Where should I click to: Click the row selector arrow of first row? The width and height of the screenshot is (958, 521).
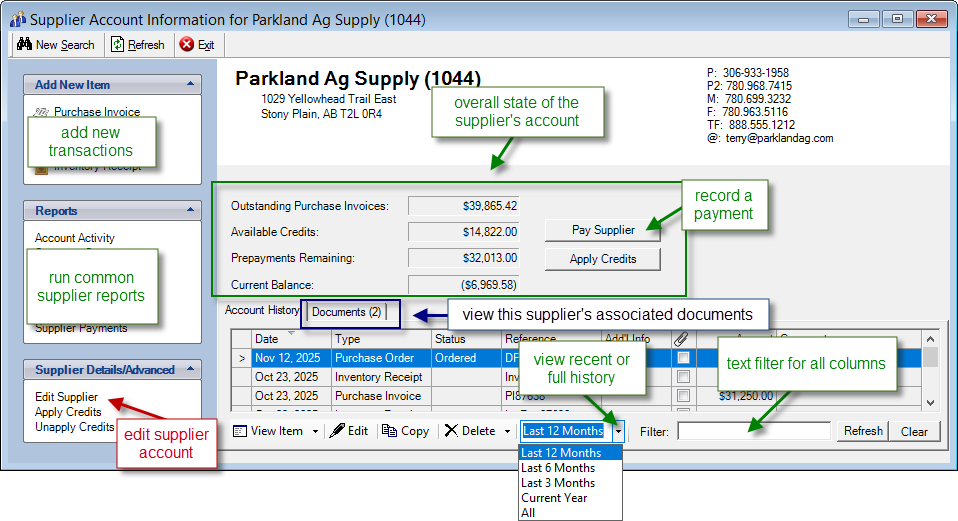click(x=241, y=359)
